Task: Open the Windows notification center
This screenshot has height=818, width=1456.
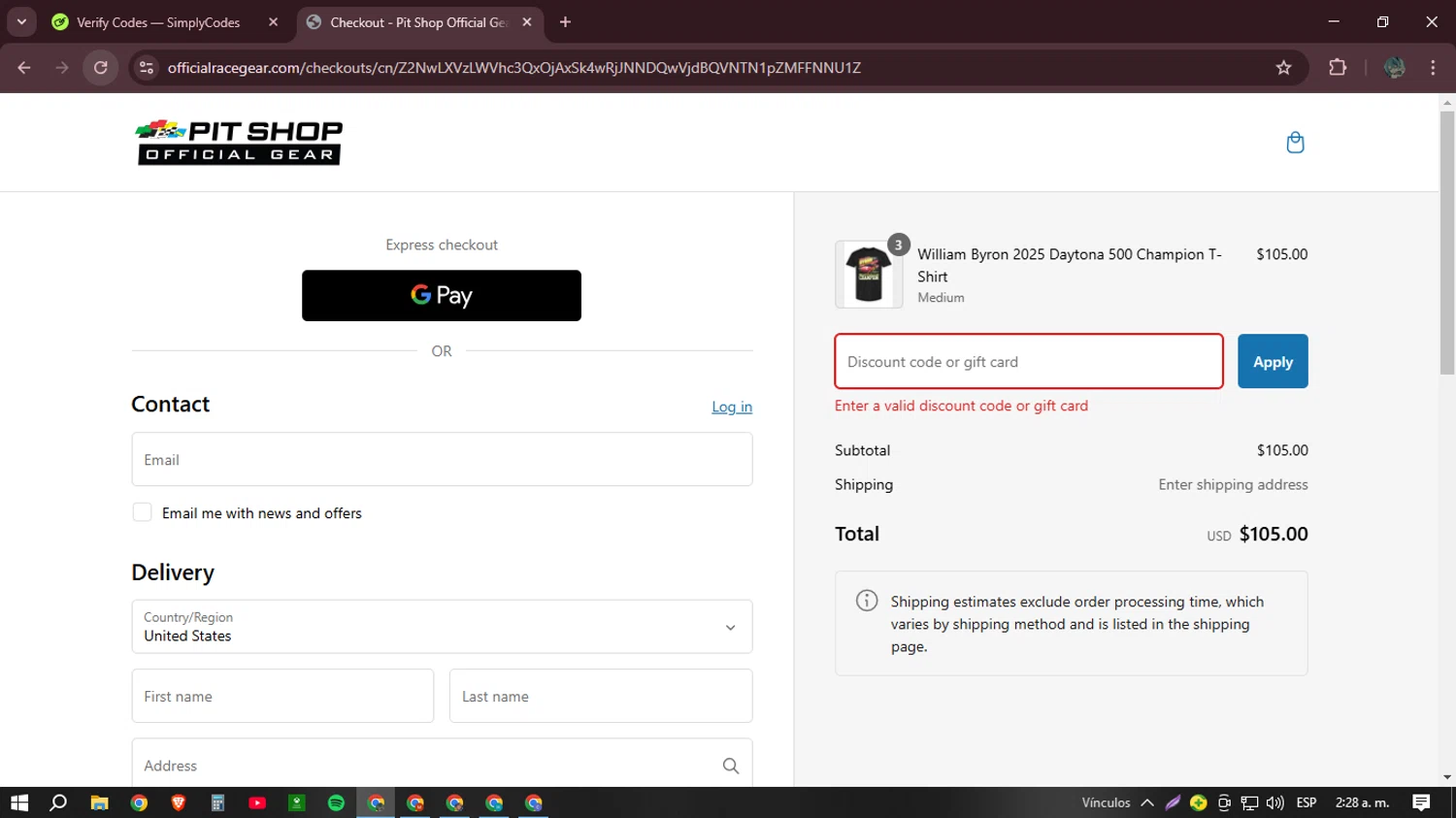Action: [1421, 802]
